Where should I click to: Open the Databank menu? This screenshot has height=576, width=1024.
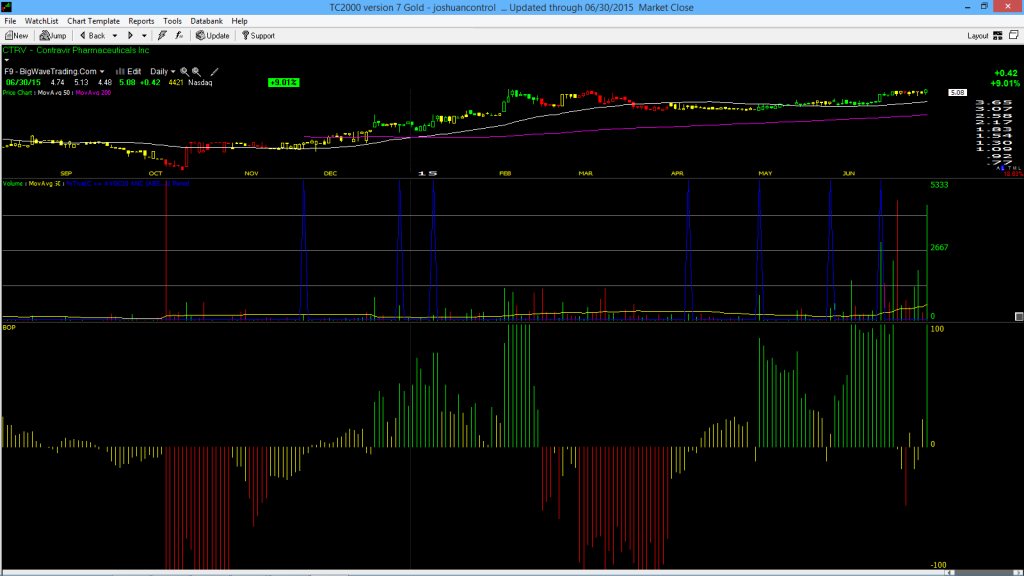206,21
